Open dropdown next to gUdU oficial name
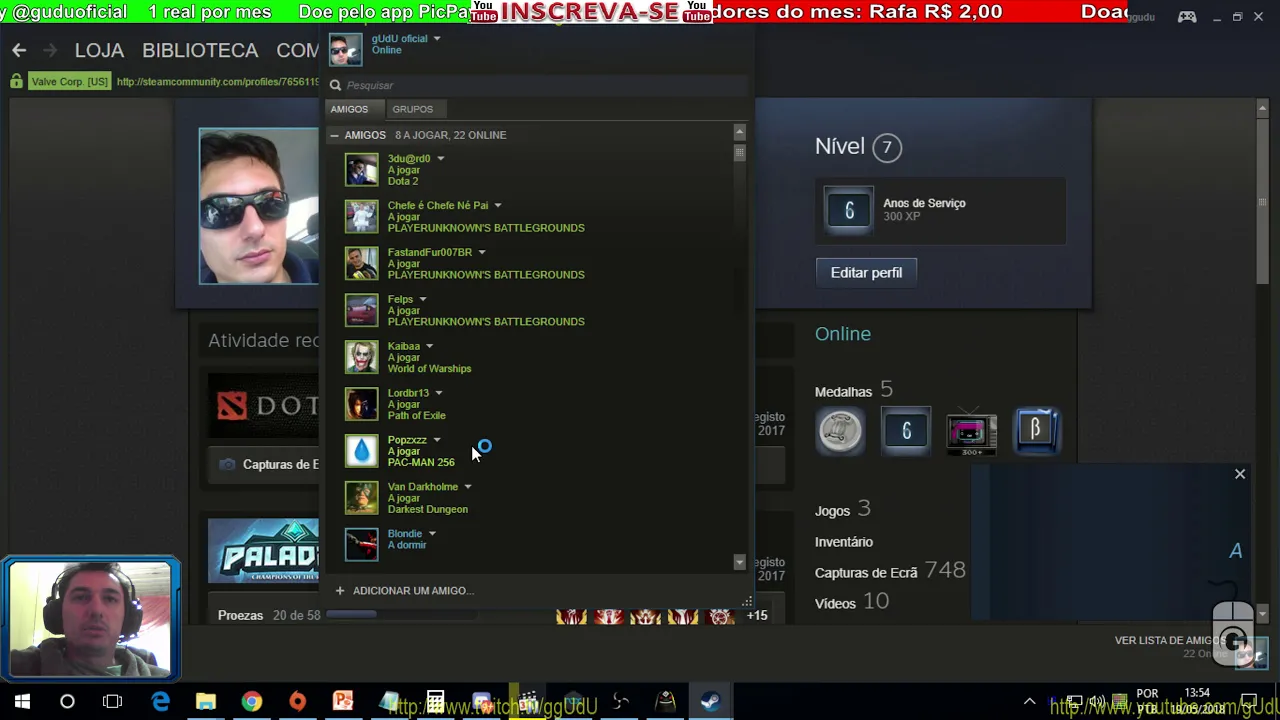The width and height of the screenshot is (1280, 720). point(437,39)
